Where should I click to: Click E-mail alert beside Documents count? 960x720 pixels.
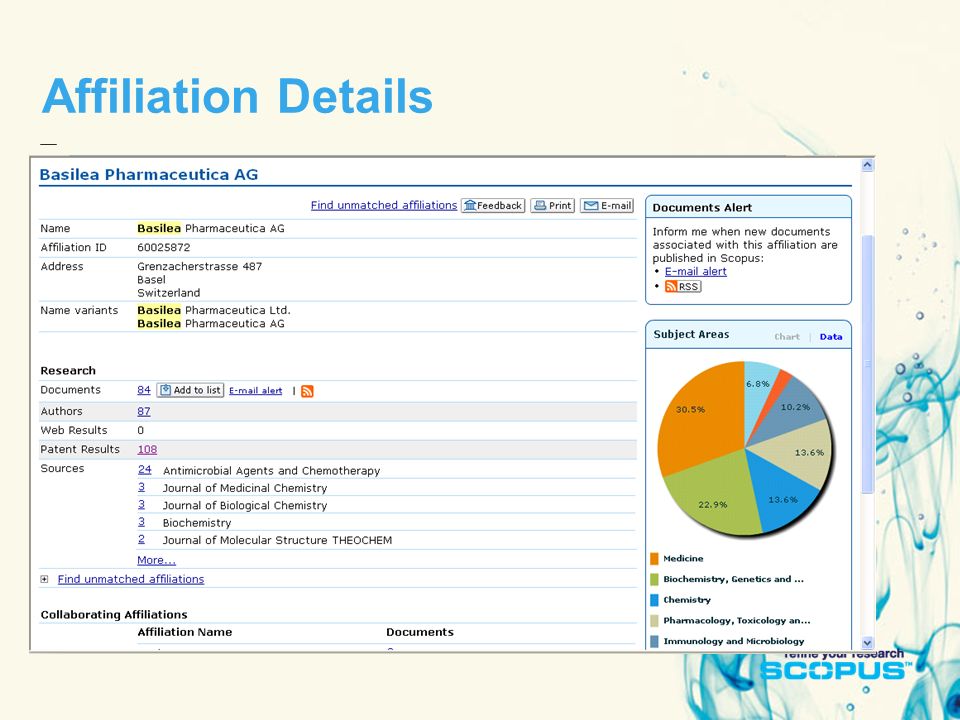click(x=255, y=391)
